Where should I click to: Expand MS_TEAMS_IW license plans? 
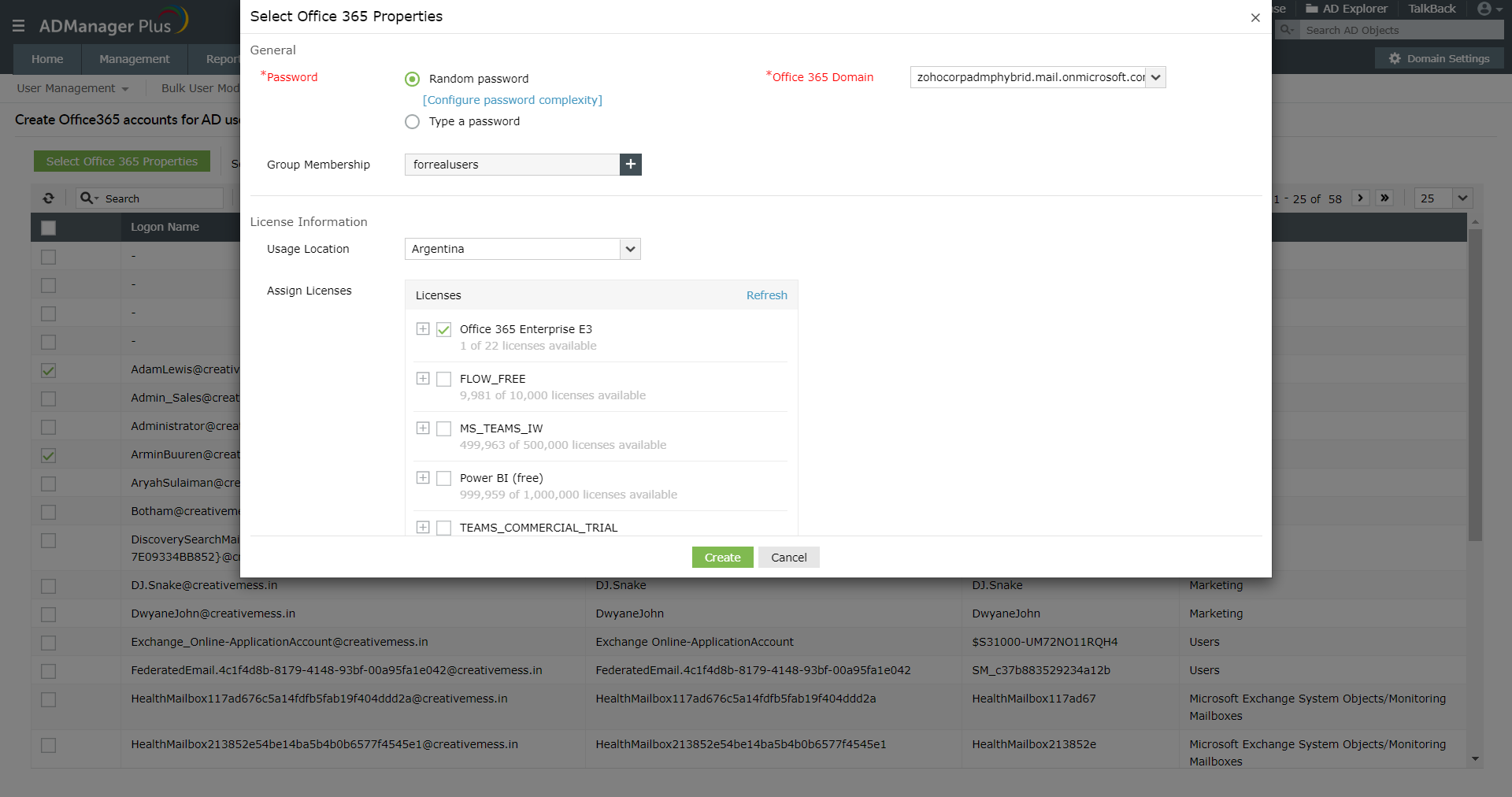pos(423,428)
